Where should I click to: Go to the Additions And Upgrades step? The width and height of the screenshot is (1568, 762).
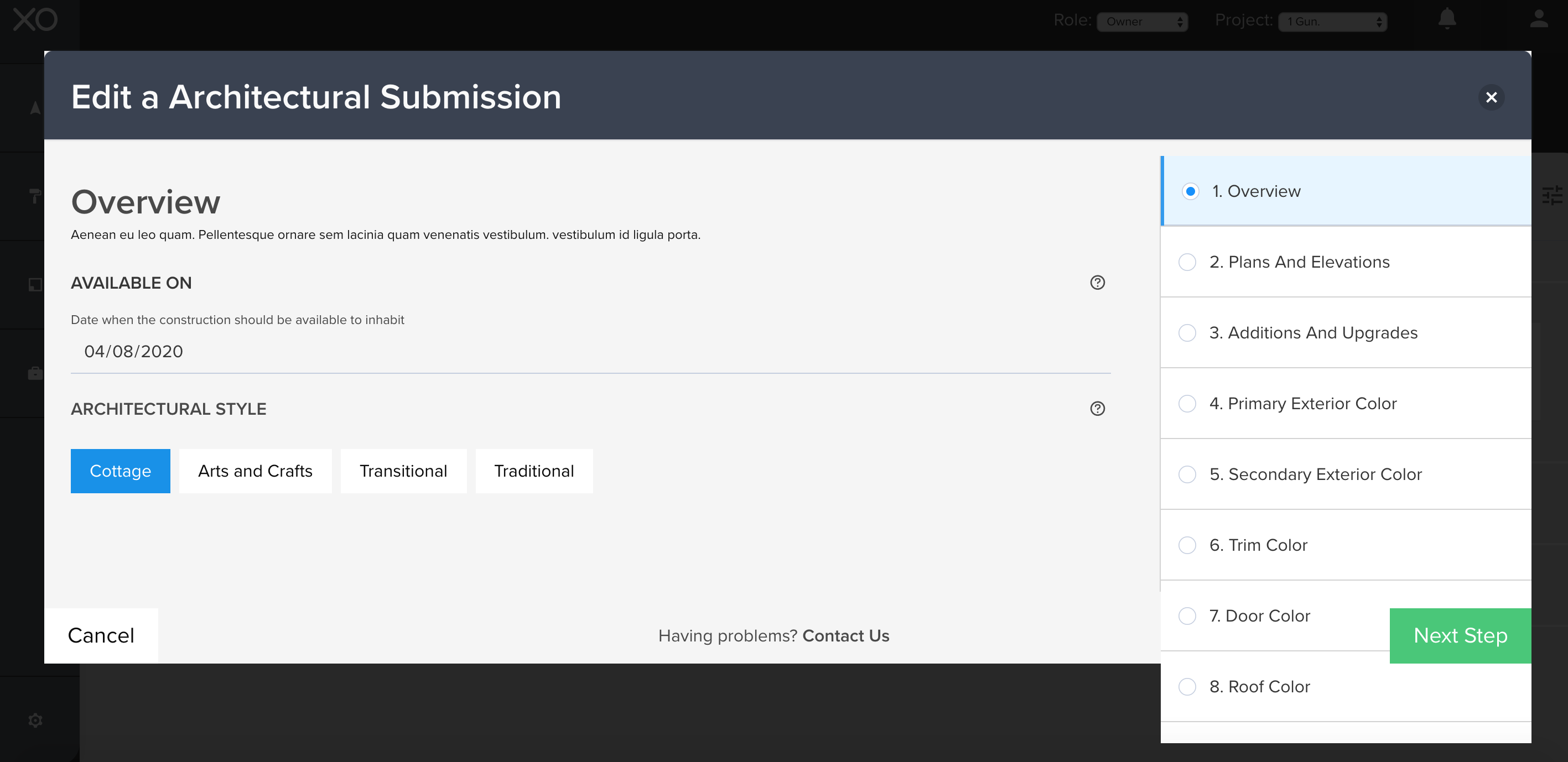click(x=1313, y=333)
